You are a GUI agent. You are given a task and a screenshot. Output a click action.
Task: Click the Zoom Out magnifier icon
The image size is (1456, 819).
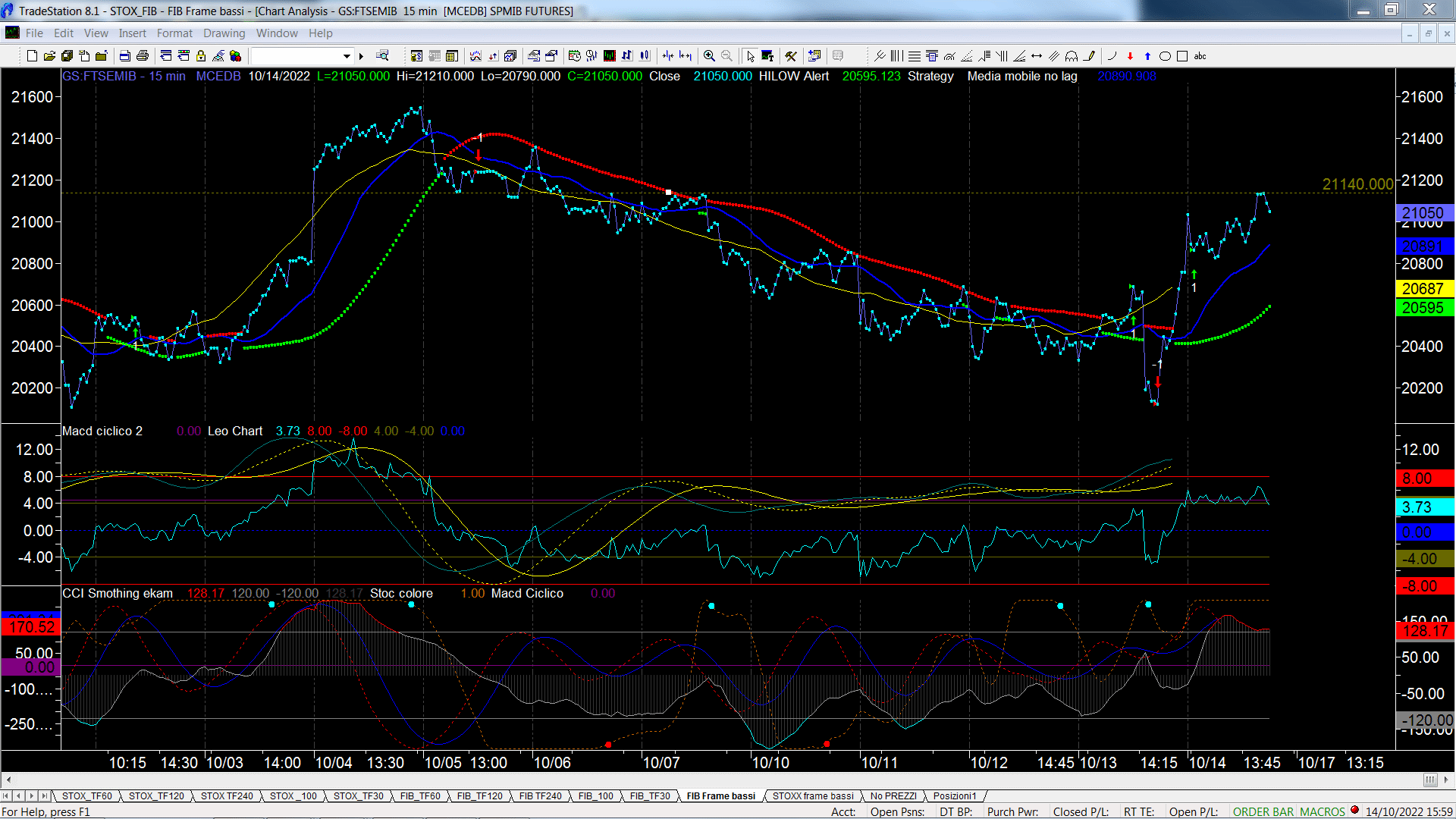726,56
